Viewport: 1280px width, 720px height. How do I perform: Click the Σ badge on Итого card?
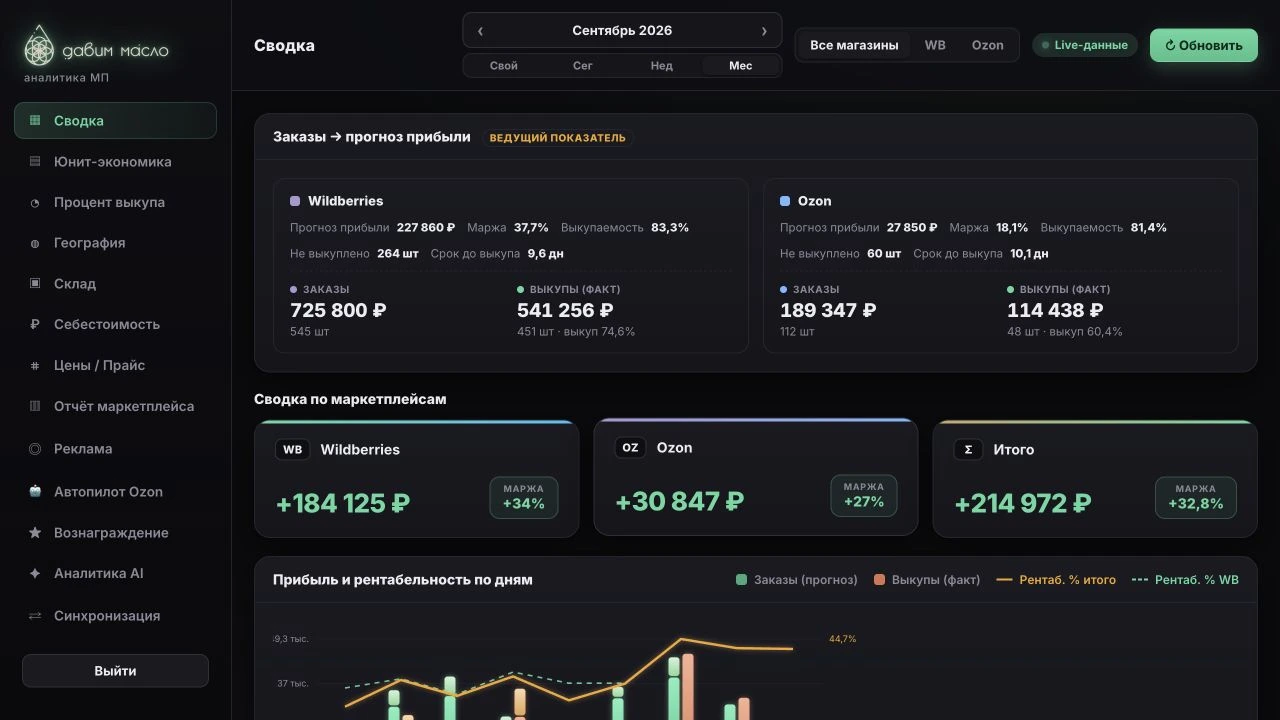coord(968,450)
